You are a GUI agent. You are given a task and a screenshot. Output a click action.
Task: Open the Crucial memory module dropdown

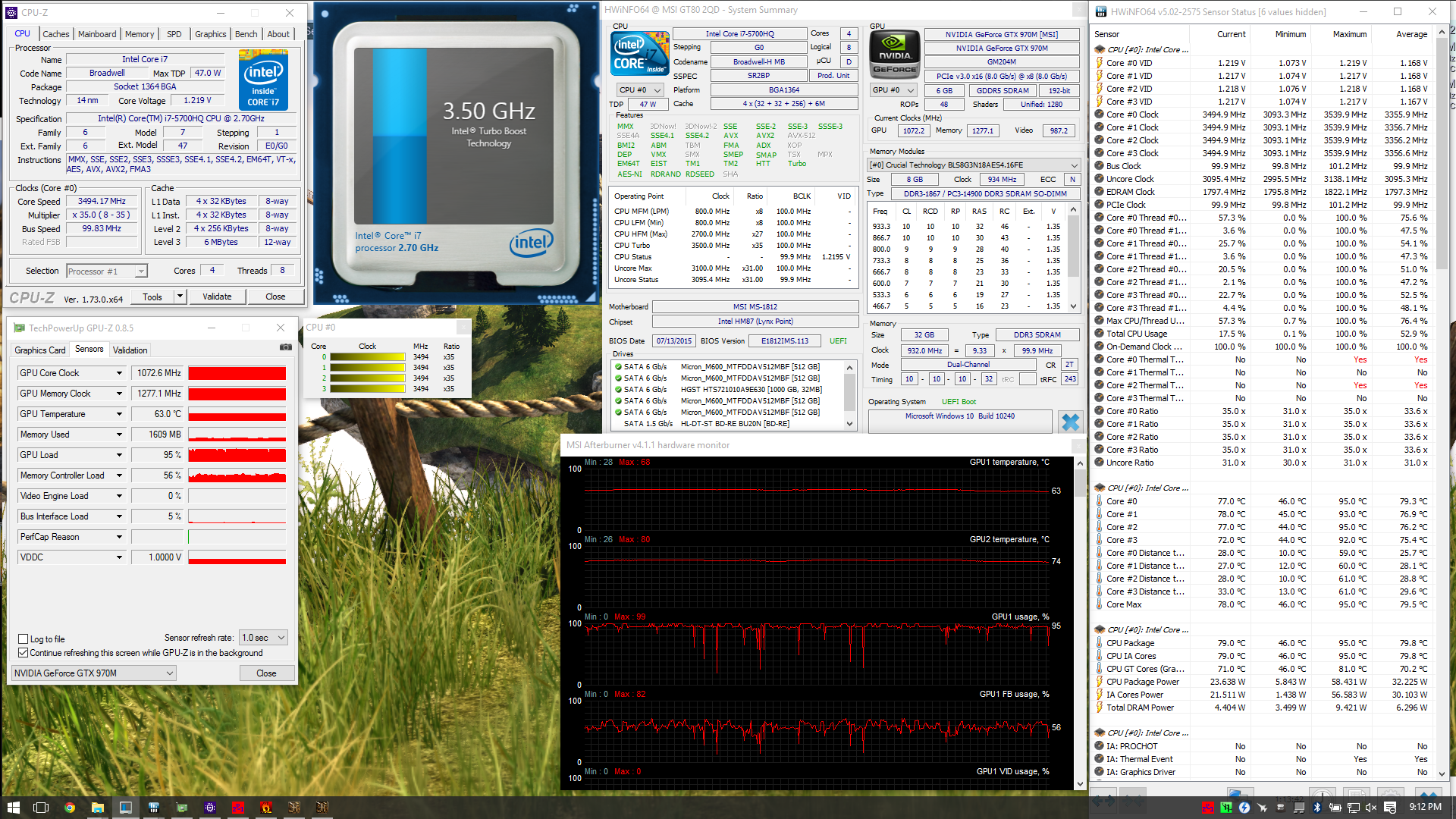tap(974, 165)
